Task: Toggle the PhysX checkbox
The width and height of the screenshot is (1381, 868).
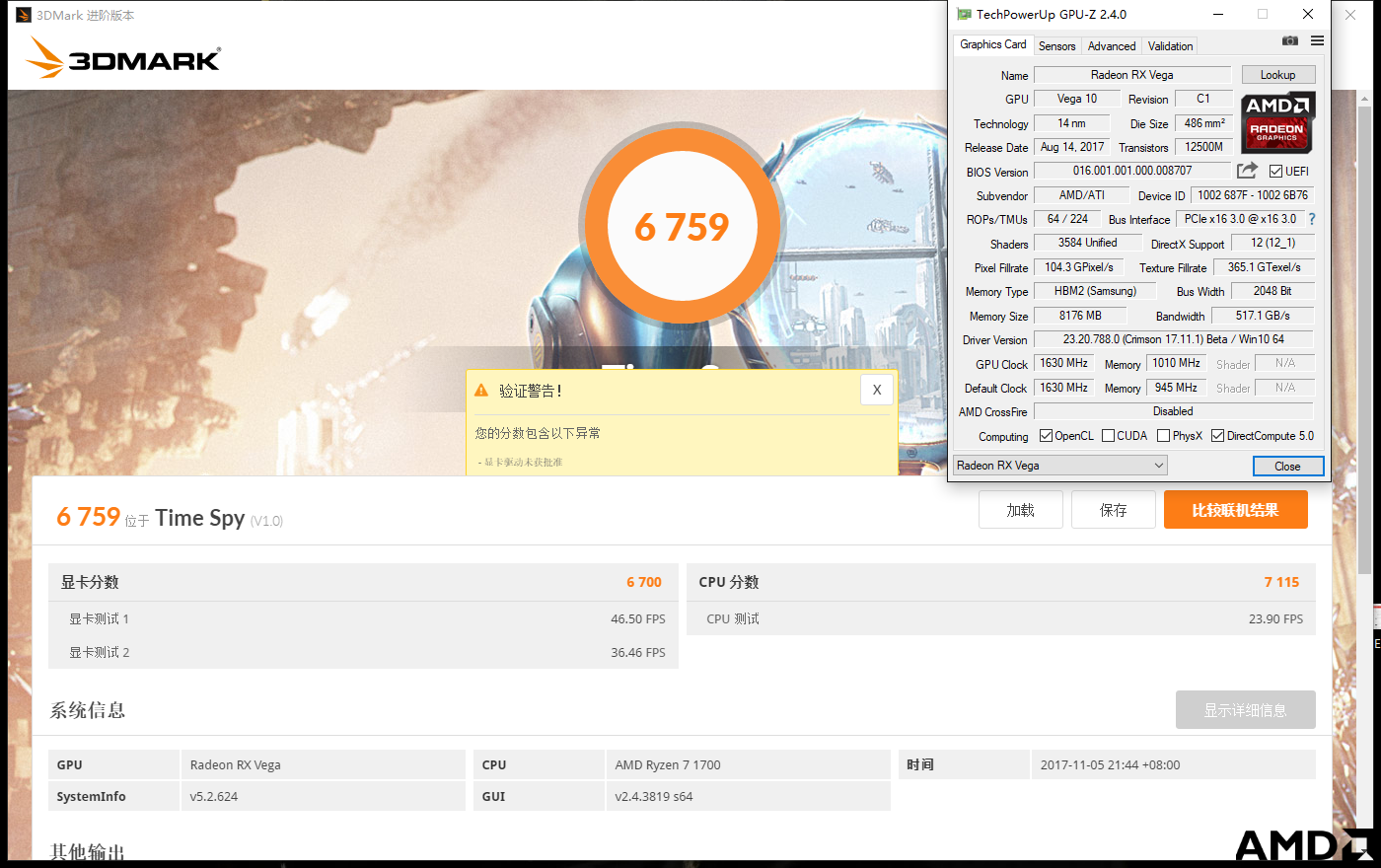Action: point(1163,436)
